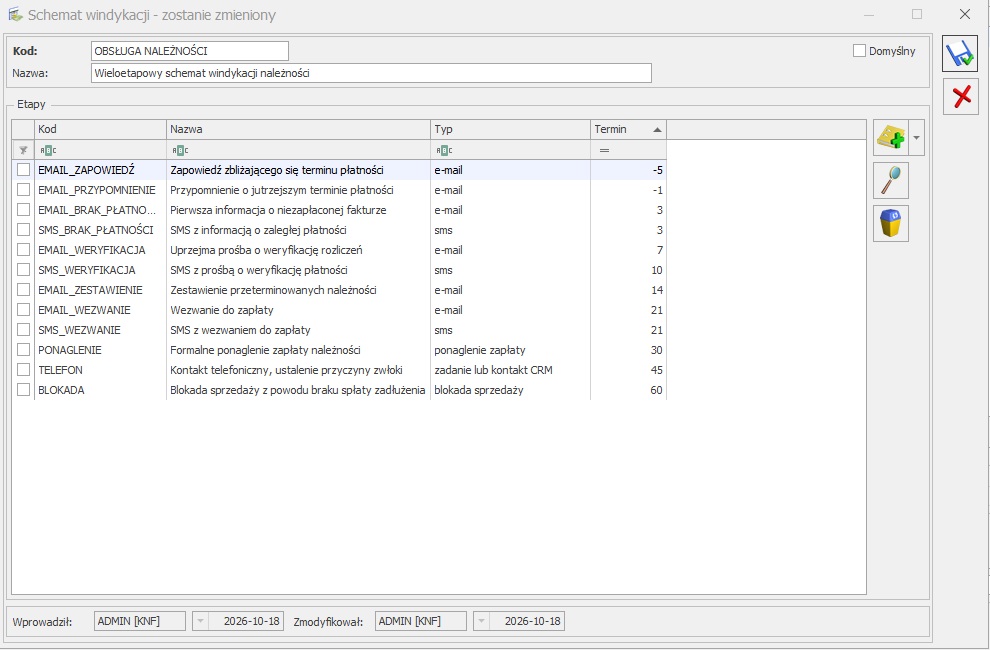Select the PONAGLENIE row checkbox
The image size is (990, 650).
coord(23,350)
